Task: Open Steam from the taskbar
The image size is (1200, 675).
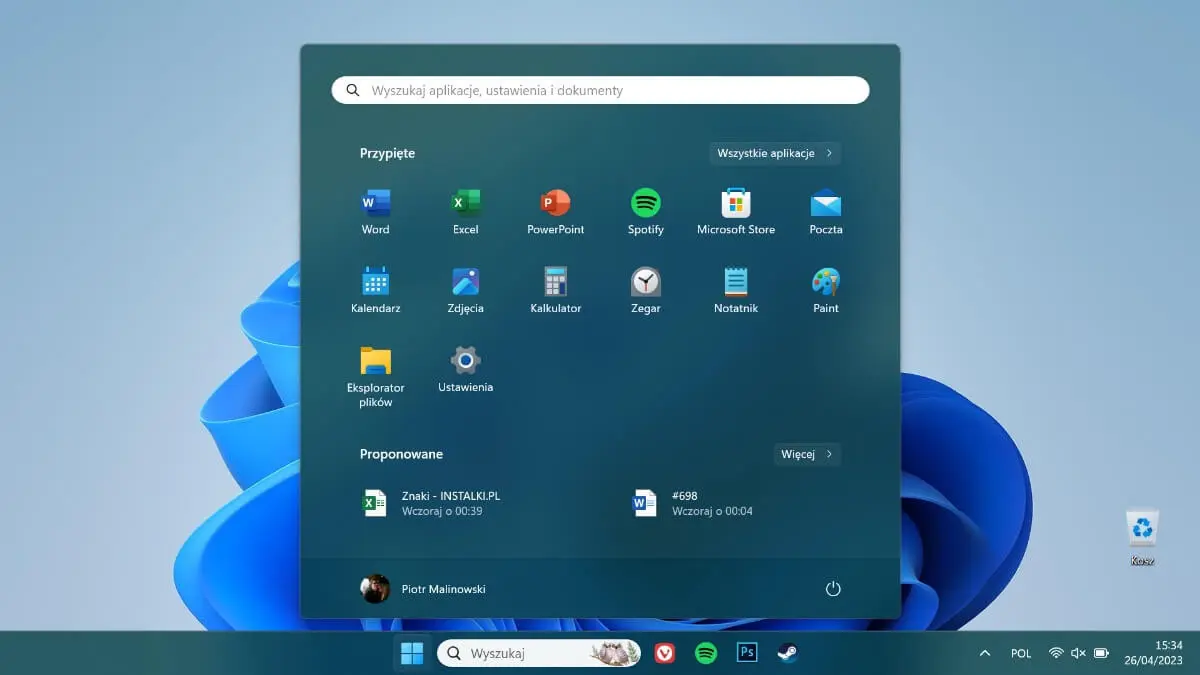Action: [787, 653]
